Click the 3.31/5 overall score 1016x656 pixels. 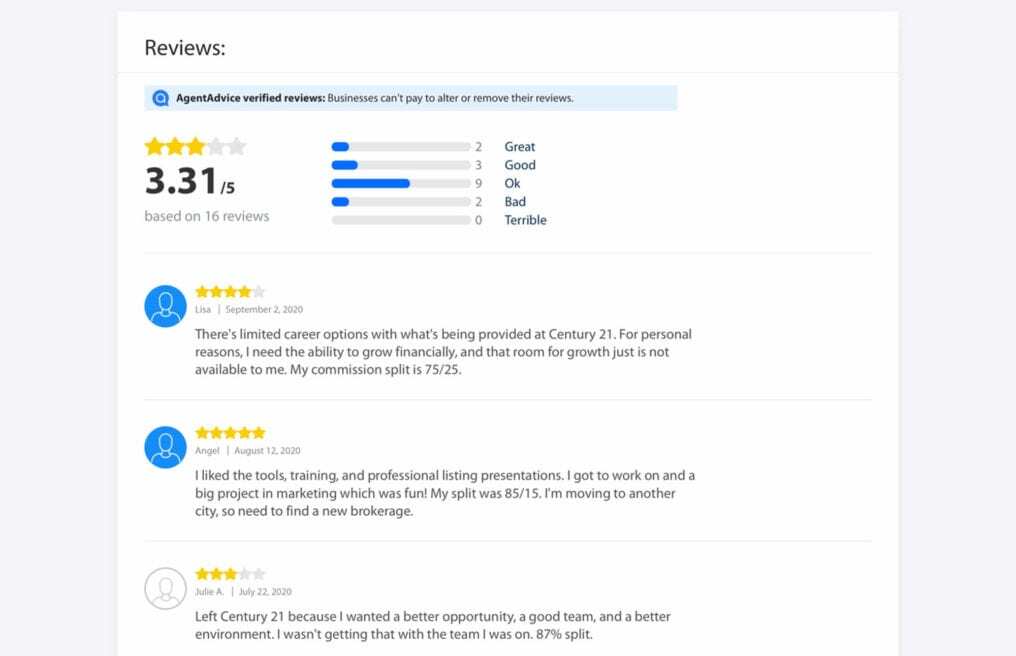[x=190, y=182]
